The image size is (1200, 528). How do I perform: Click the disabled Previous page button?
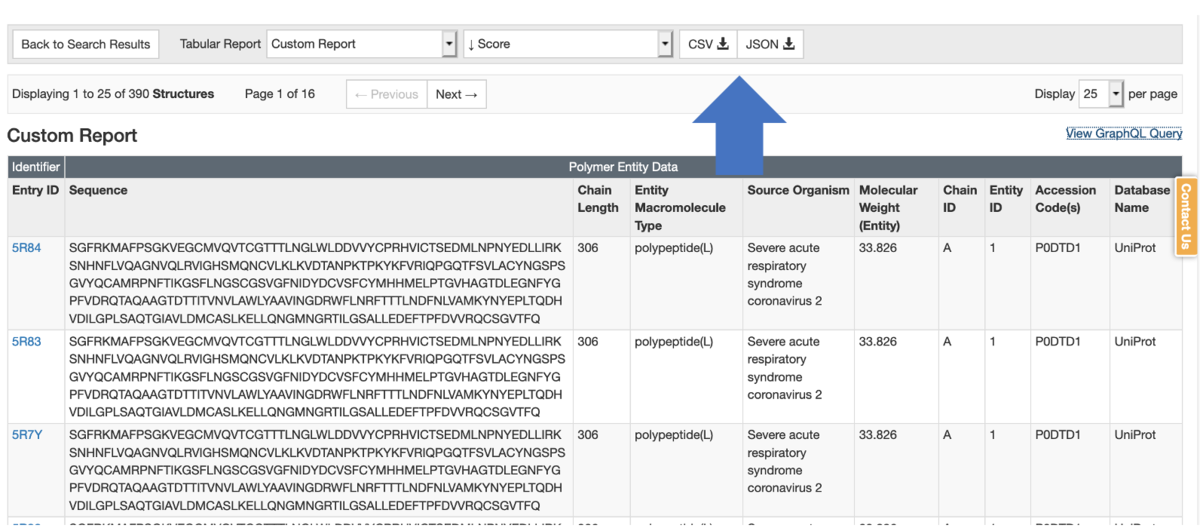386,94
